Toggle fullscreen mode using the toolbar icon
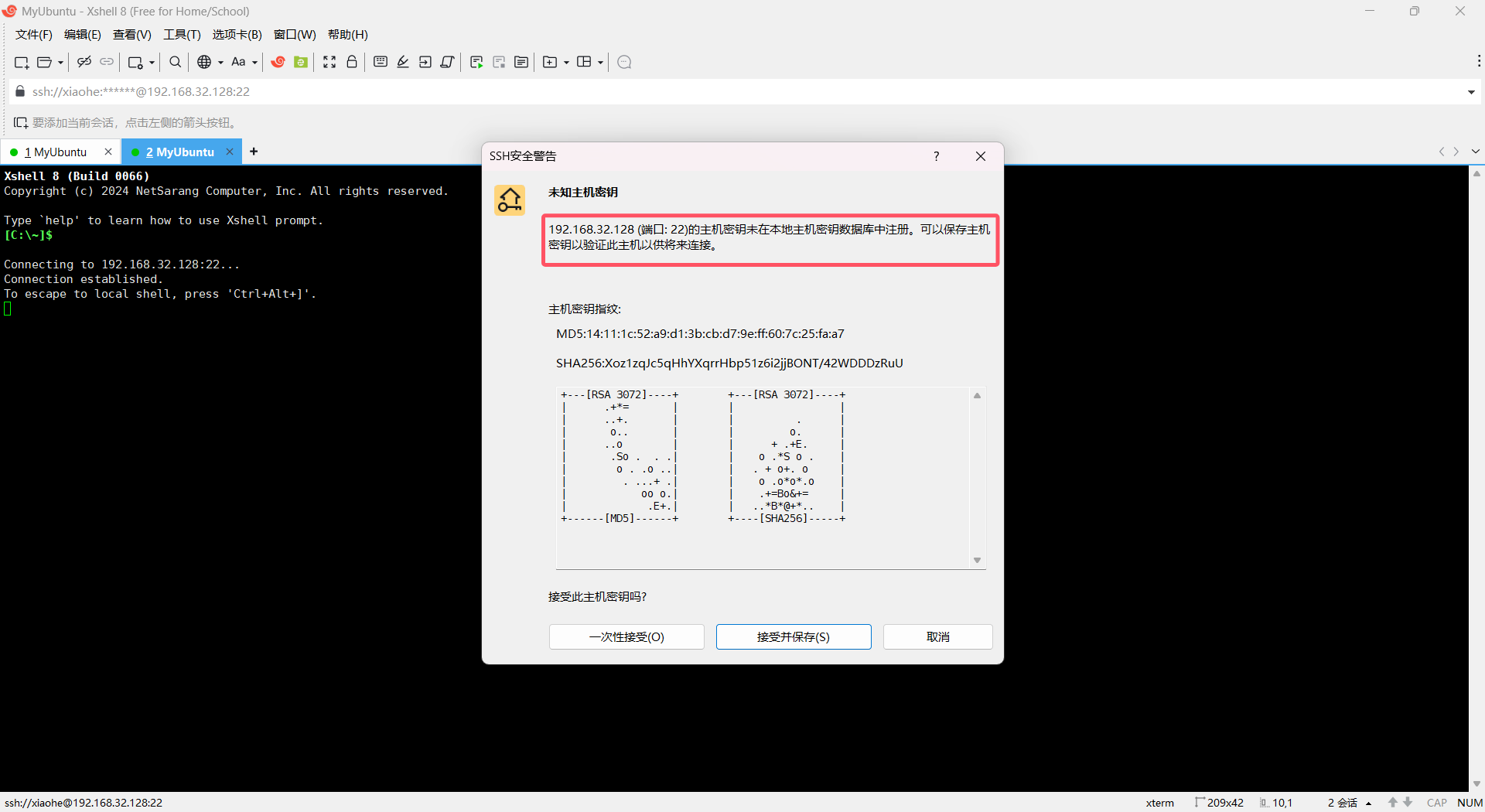 pyautogui.click(x=329, y=62)
